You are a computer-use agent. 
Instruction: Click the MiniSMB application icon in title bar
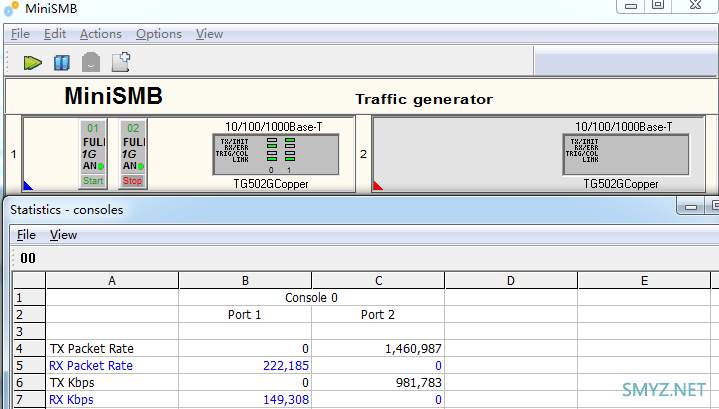[11, 8]
